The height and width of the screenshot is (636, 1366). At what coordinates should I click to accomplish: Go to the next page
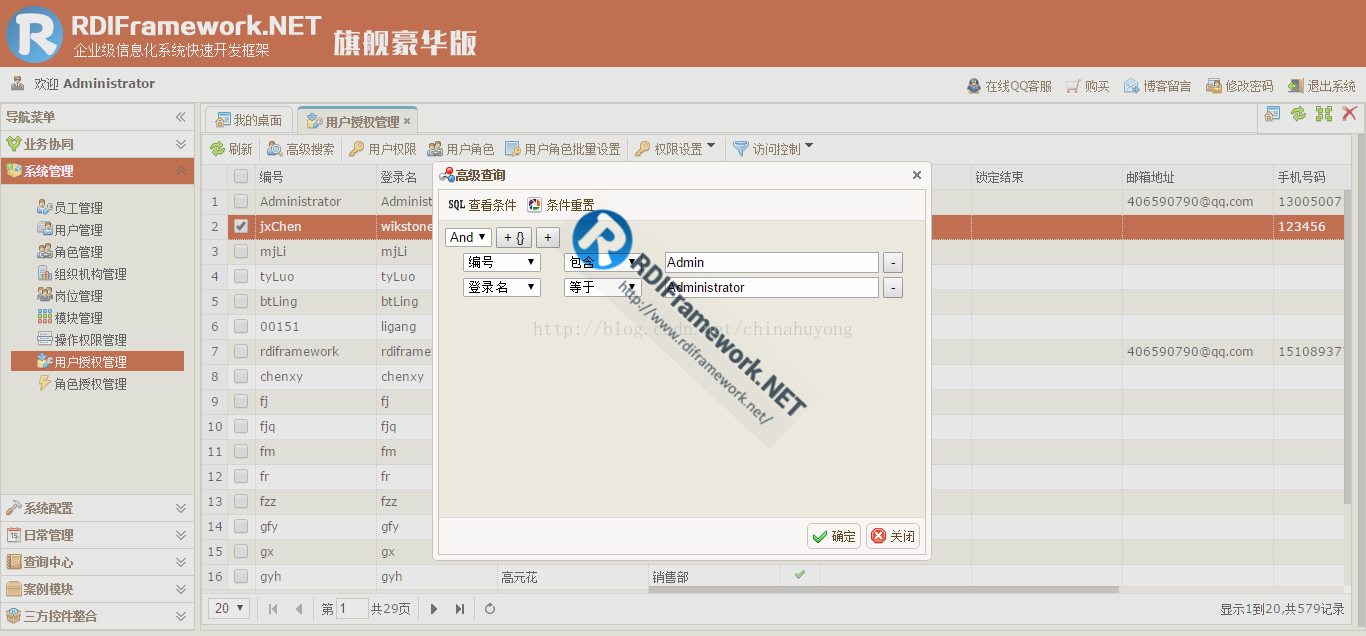434,608
